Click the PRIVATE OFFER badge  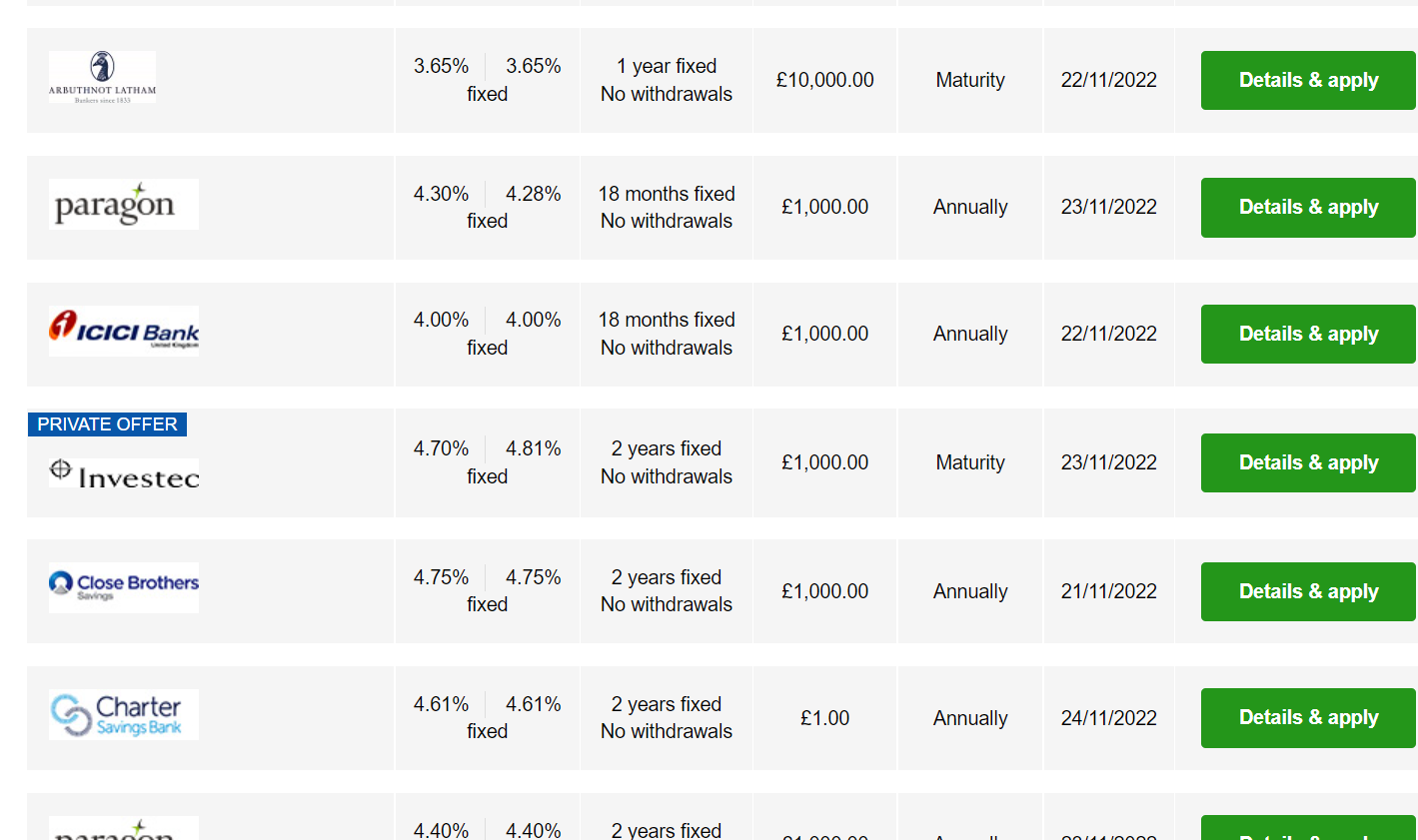tap(107, 424)
